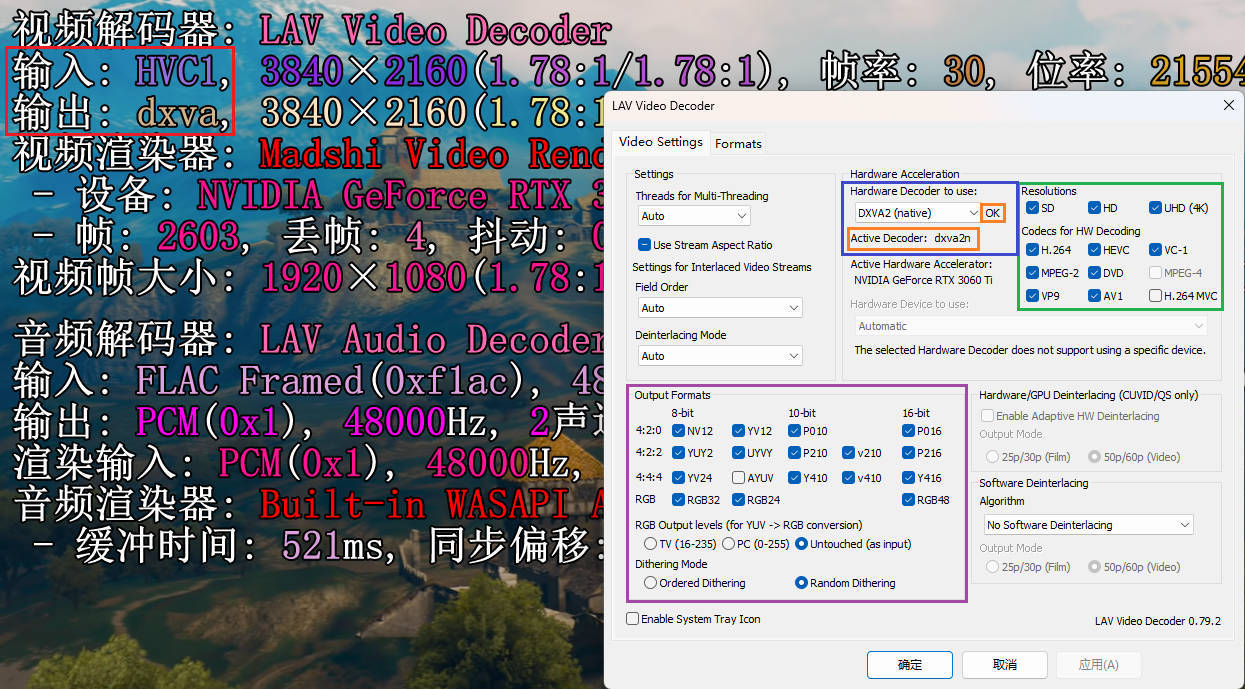Open Software Deinterlacing Algorithm dropdown
Image resolution: width=1245 pixels, height=689 pixels.
(x=1089, y=525)
